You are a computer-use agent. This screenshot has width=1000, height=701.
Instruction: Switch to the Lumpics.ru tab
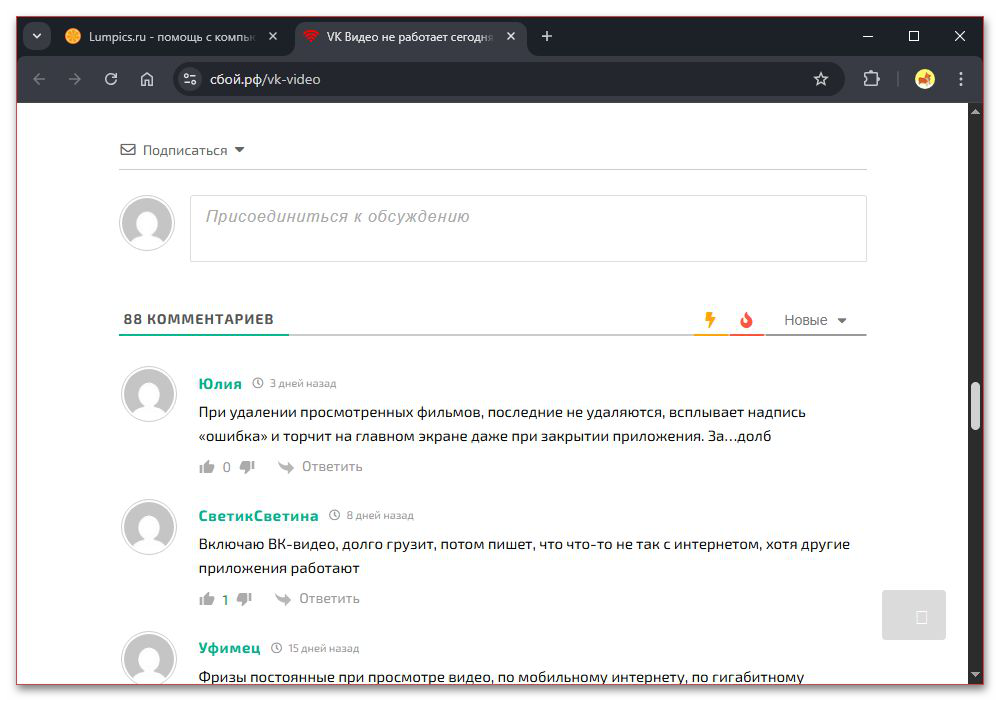170,37
